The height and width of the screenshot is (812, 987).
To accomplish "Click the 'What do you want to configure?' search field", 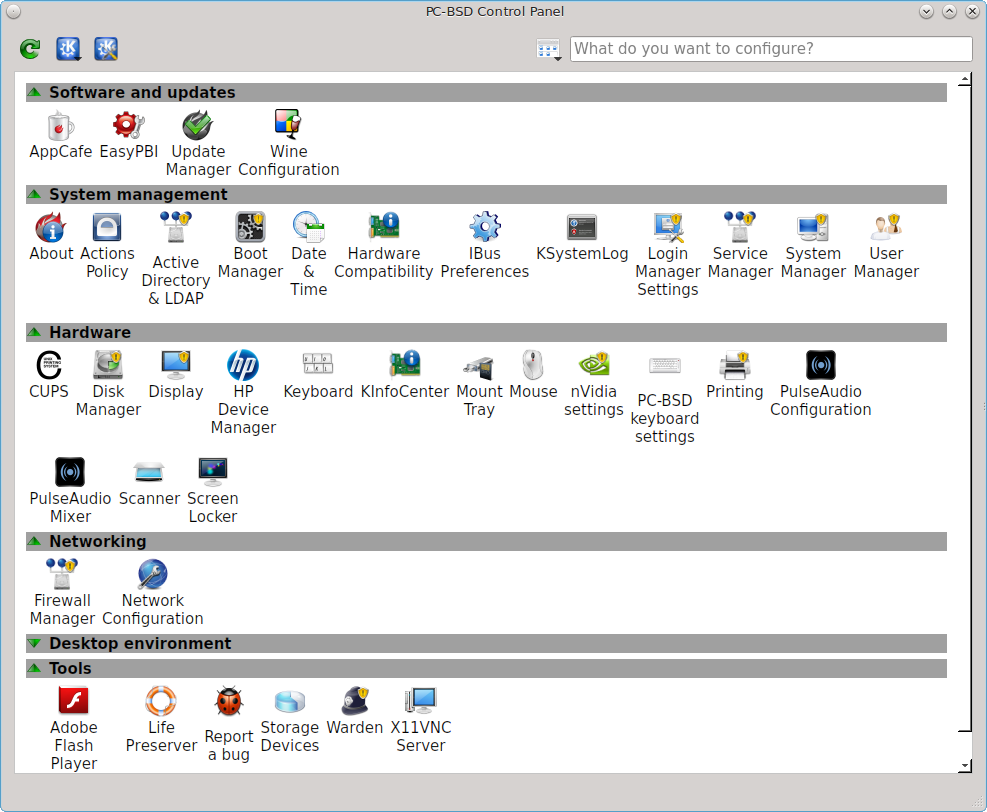I will pos(770,49).
